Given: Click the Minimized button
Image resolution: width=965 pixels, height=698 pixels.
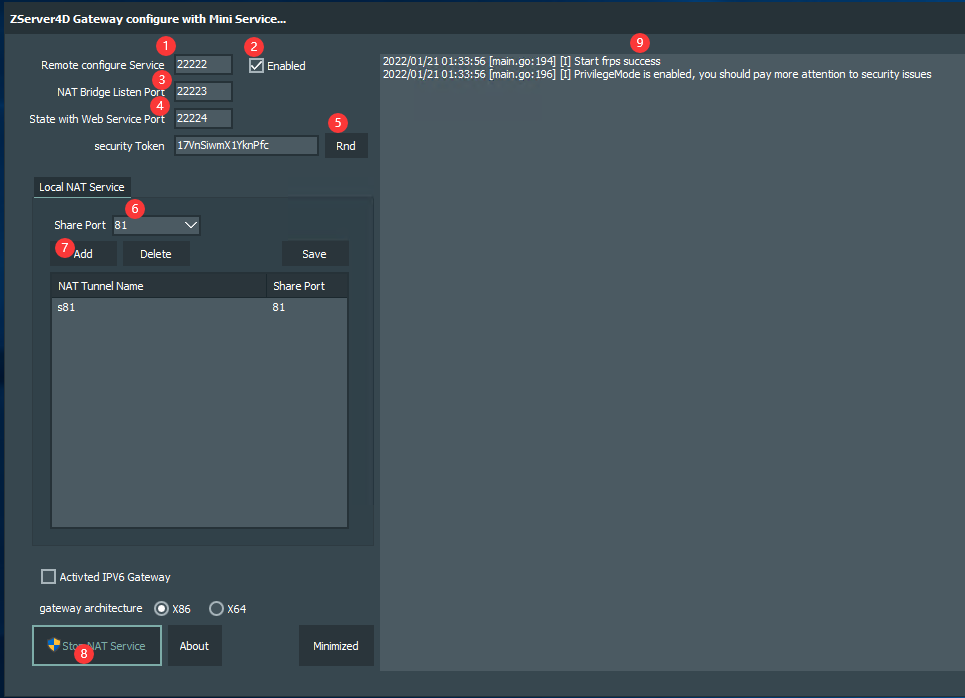Looking at the screenshot, I should (x=335, y=646).
